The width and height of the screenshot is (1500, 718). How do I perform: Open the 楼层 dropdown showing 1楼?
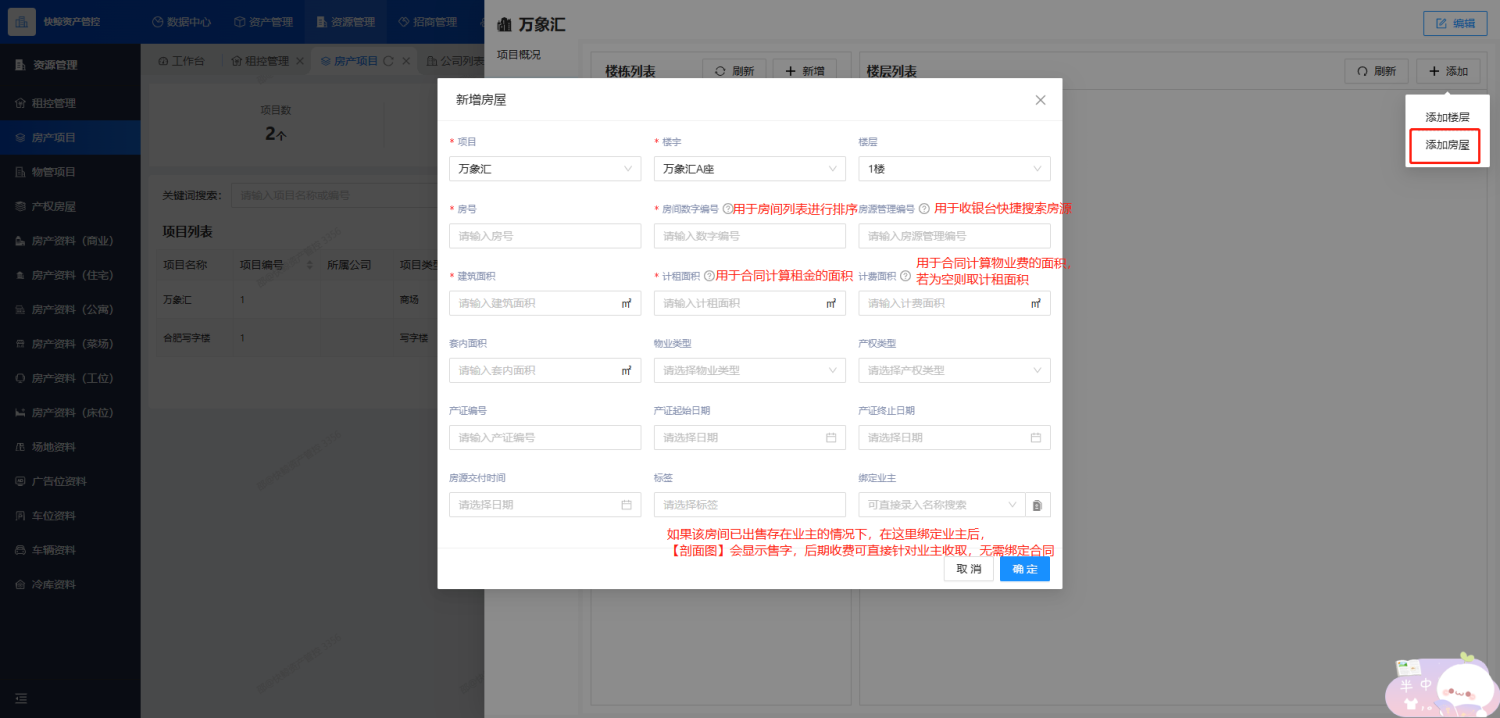[x=954, y=169]
